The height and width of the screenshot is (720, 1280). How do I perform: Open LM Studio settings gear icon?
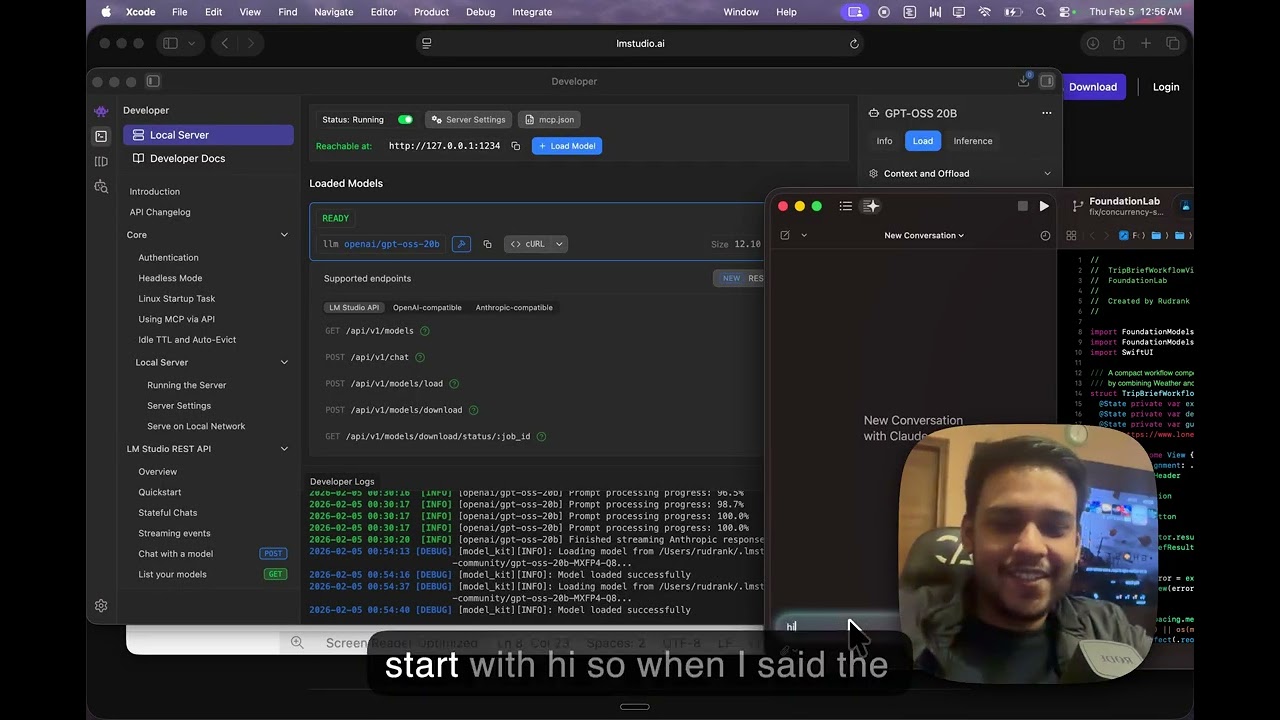[x=101, y=606]
